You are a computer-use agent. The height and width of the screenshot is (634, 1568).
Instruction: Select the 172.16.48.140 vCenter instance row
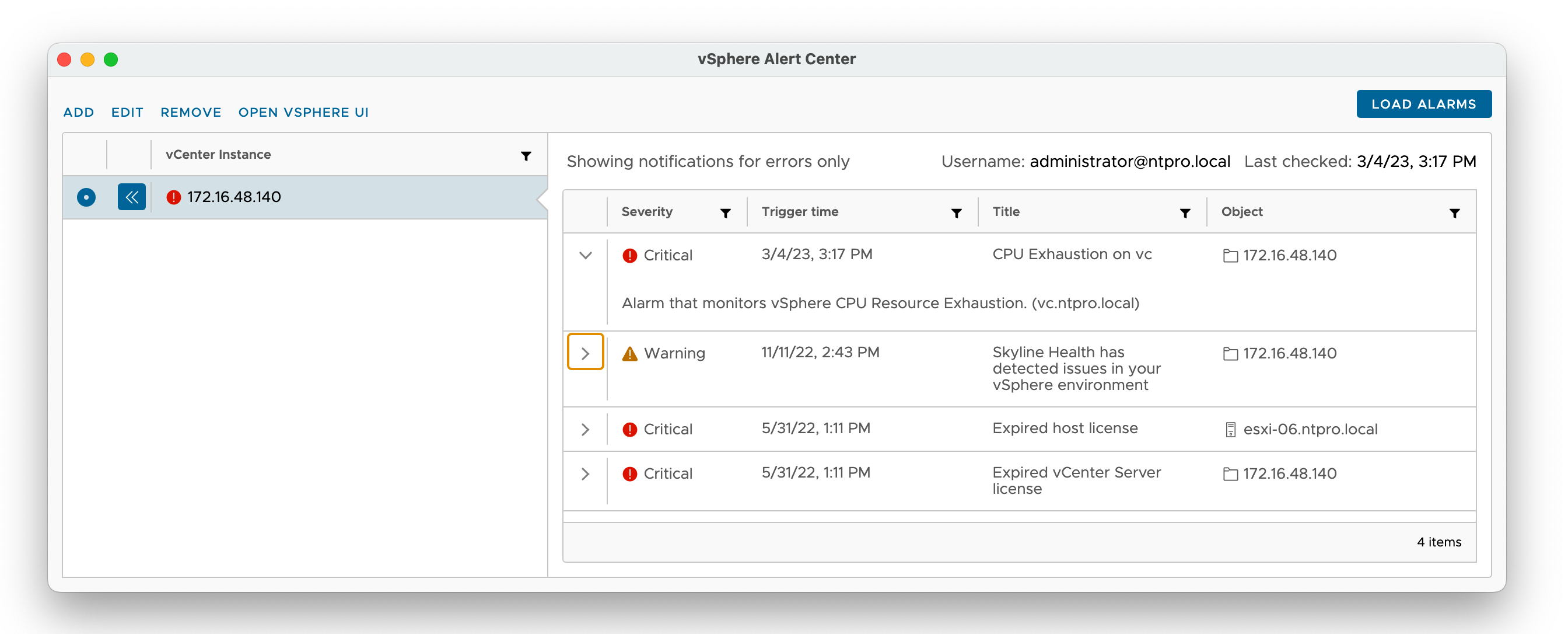(304, 197)
